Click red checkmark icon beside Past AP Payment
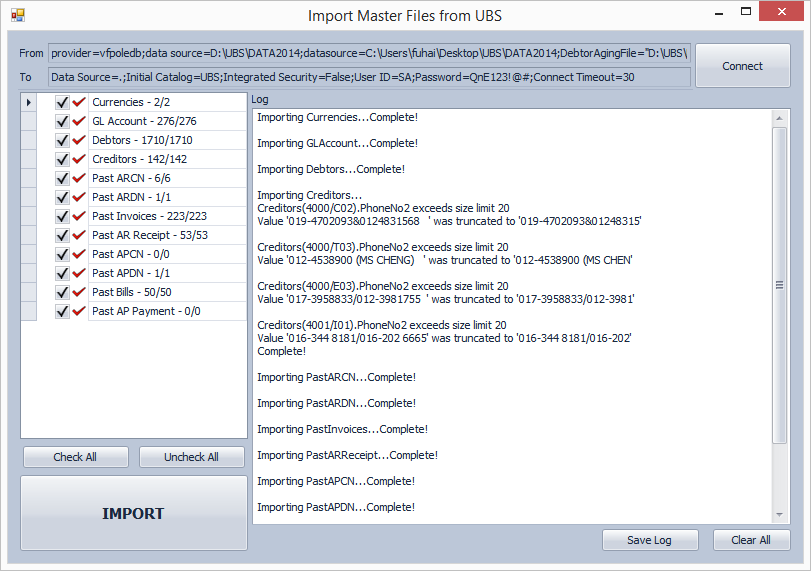811x571 pixels. coord(79,311)
